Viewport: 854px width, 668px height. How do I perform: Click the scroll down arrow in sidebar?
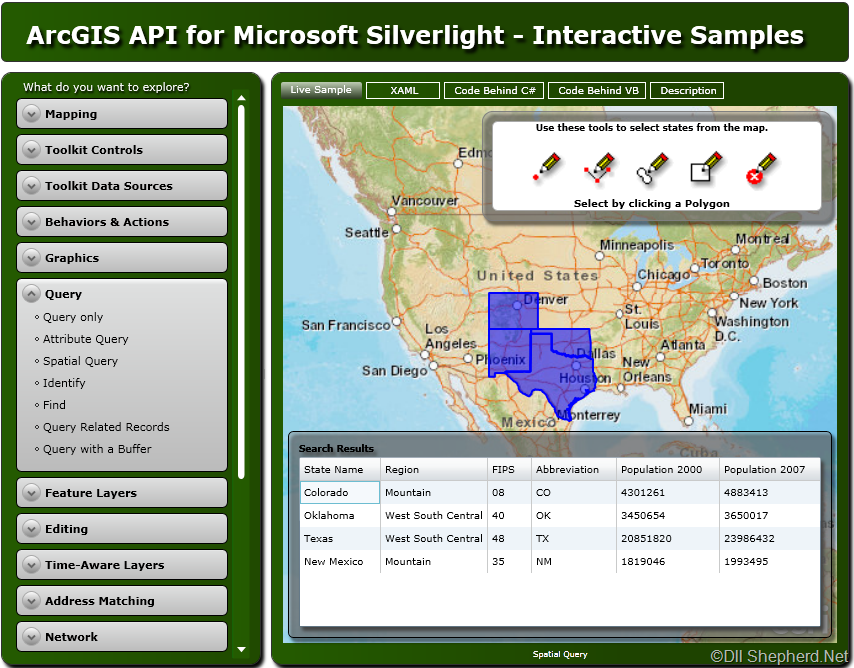point(241,649)
